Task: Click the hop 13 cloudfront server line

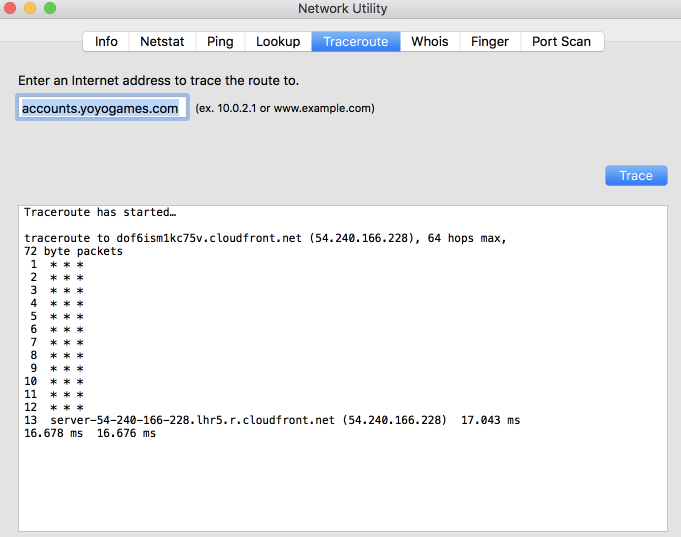Action: click(x=272, y=420)
